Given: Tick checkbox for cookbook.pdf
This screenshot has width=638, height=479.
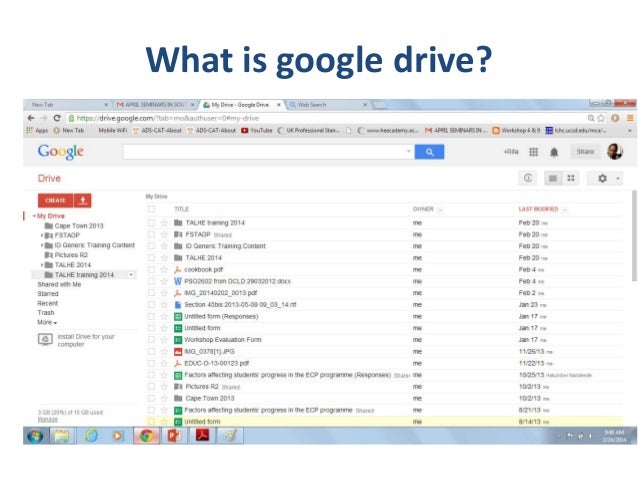Looking at the screenshot, I should pos(151,269).
